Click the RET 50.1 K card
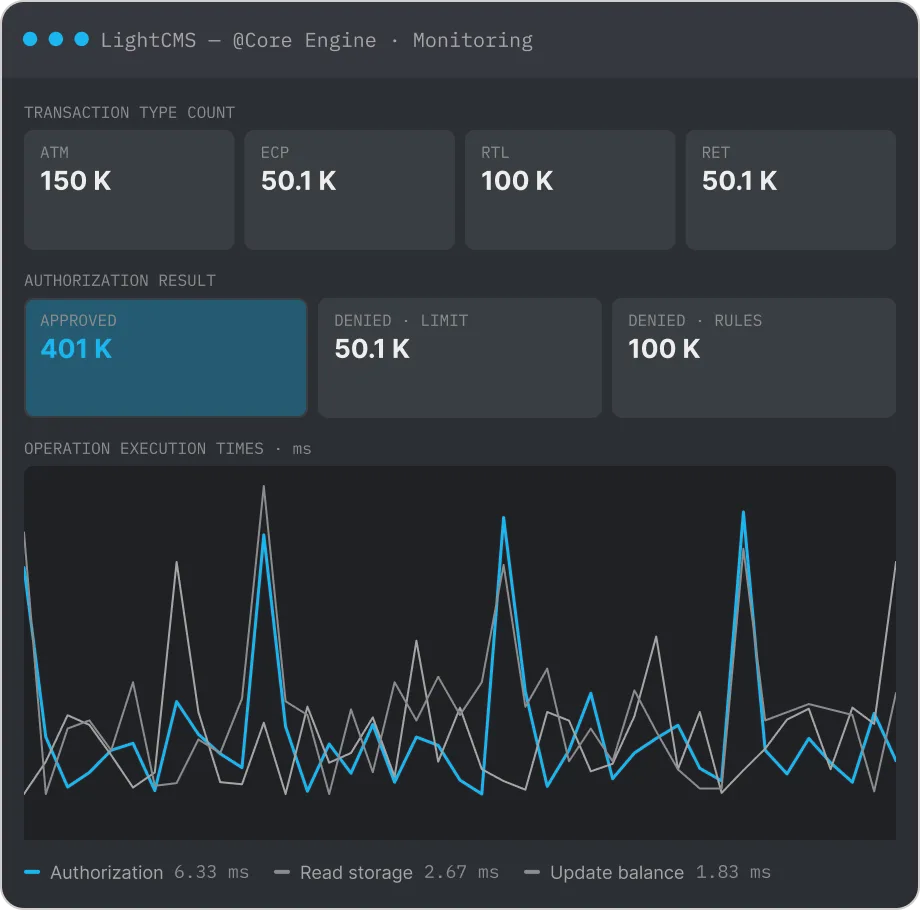Viewport: 920px width, 910px height. [791, 190]
